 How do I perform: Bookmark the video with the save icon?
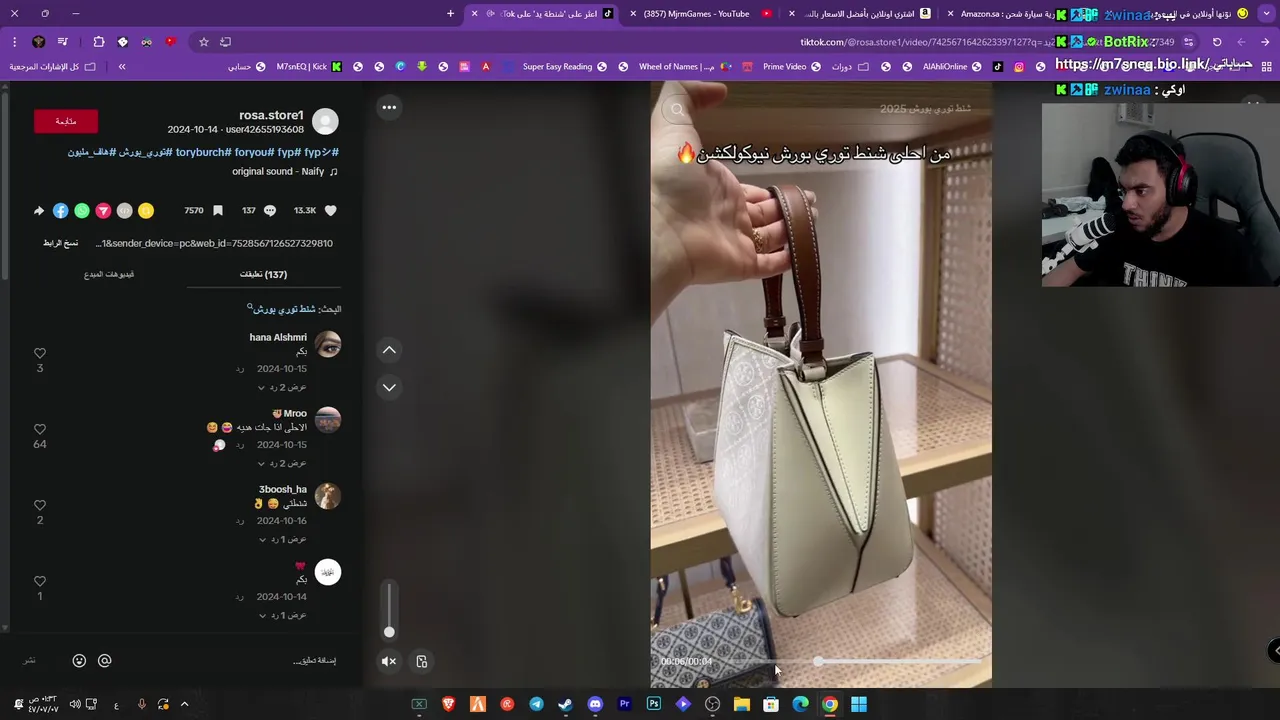pos(218,211)
